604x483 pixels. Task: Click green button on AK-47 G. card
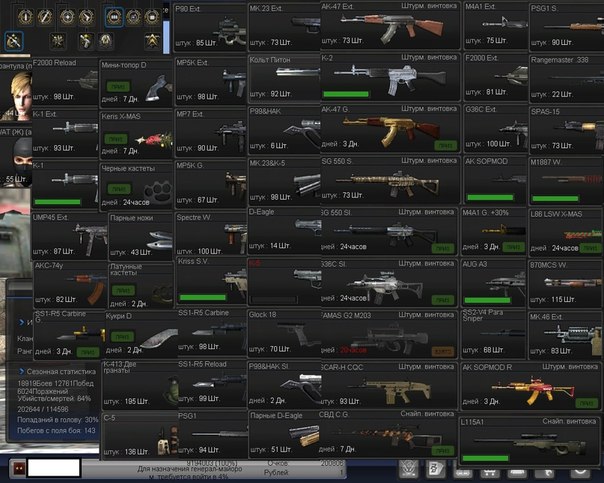[445, 145]
